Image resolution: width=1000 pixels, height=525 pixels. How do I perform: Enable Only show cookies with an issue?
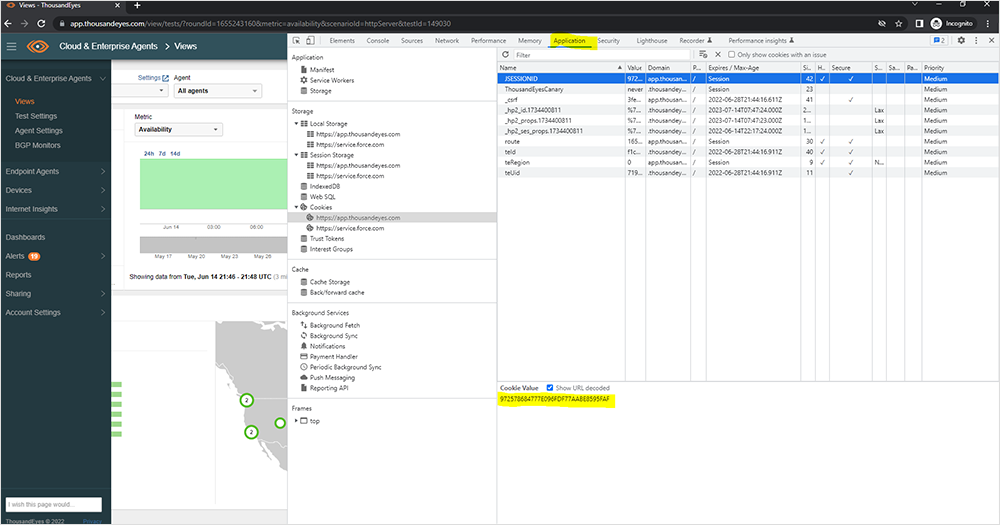731,55
